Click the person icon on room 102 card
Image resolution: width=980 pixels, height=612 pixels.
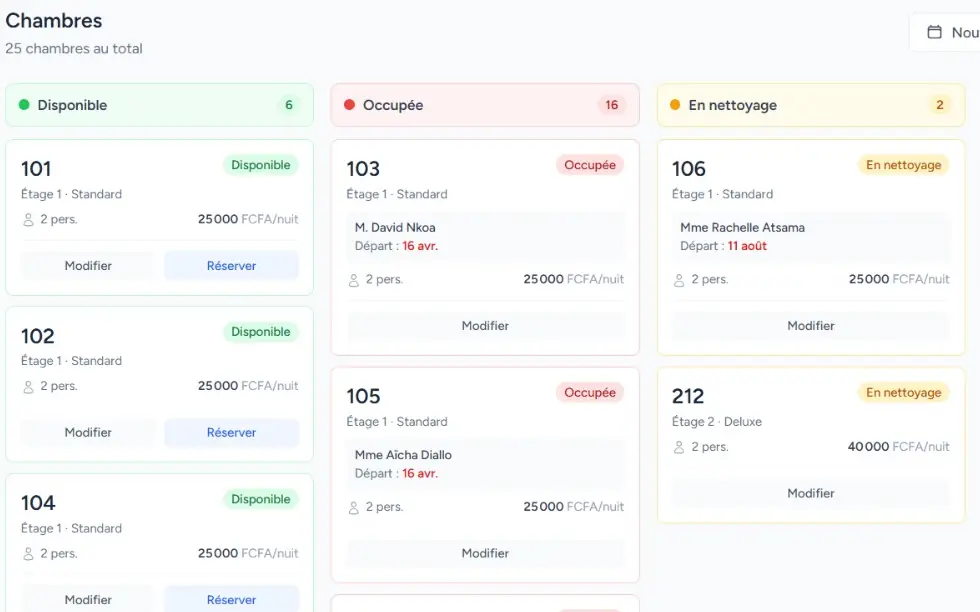(x=28, y=387)
